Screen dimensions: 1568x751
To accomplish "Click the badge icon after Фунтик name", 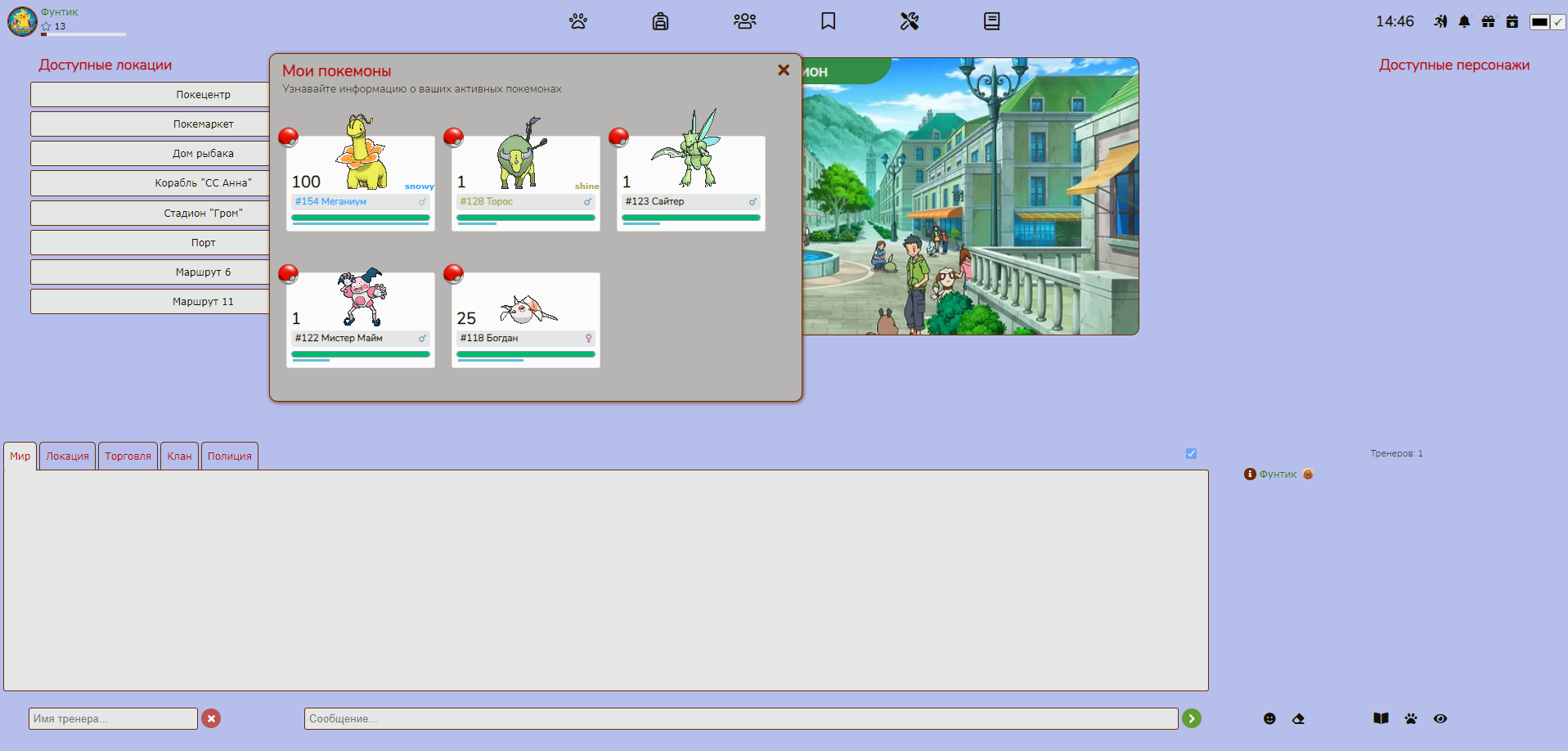I will click(1308, 474).
